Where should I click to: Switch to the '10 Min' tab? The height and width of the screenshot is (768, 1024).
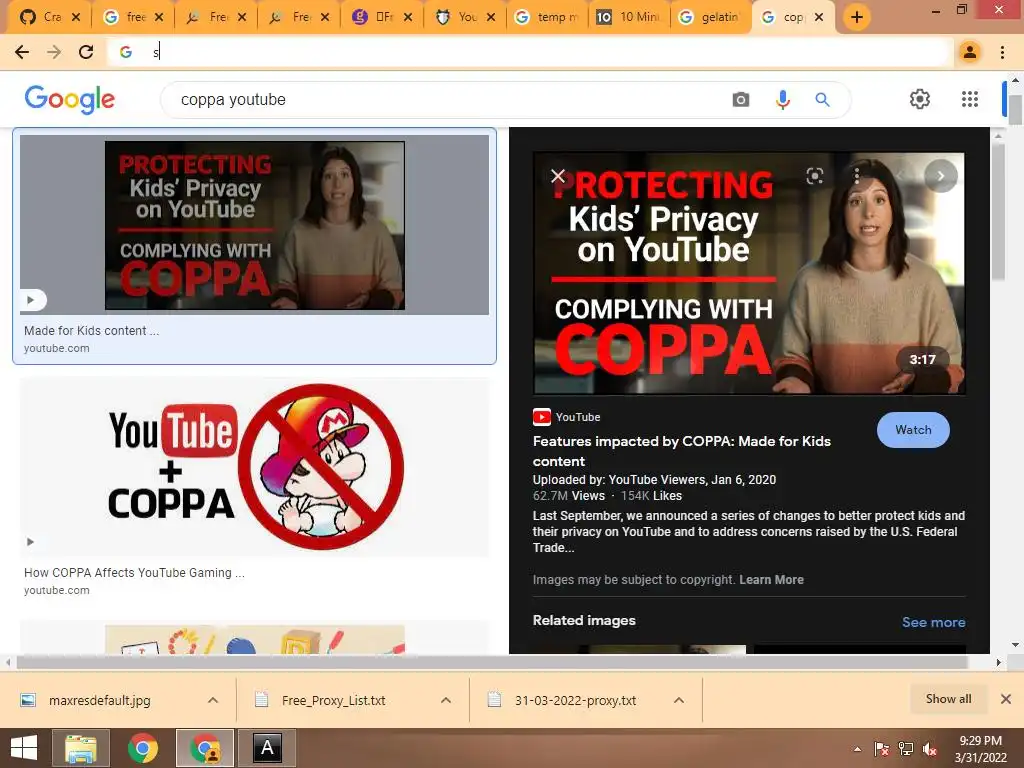(630, 17)
